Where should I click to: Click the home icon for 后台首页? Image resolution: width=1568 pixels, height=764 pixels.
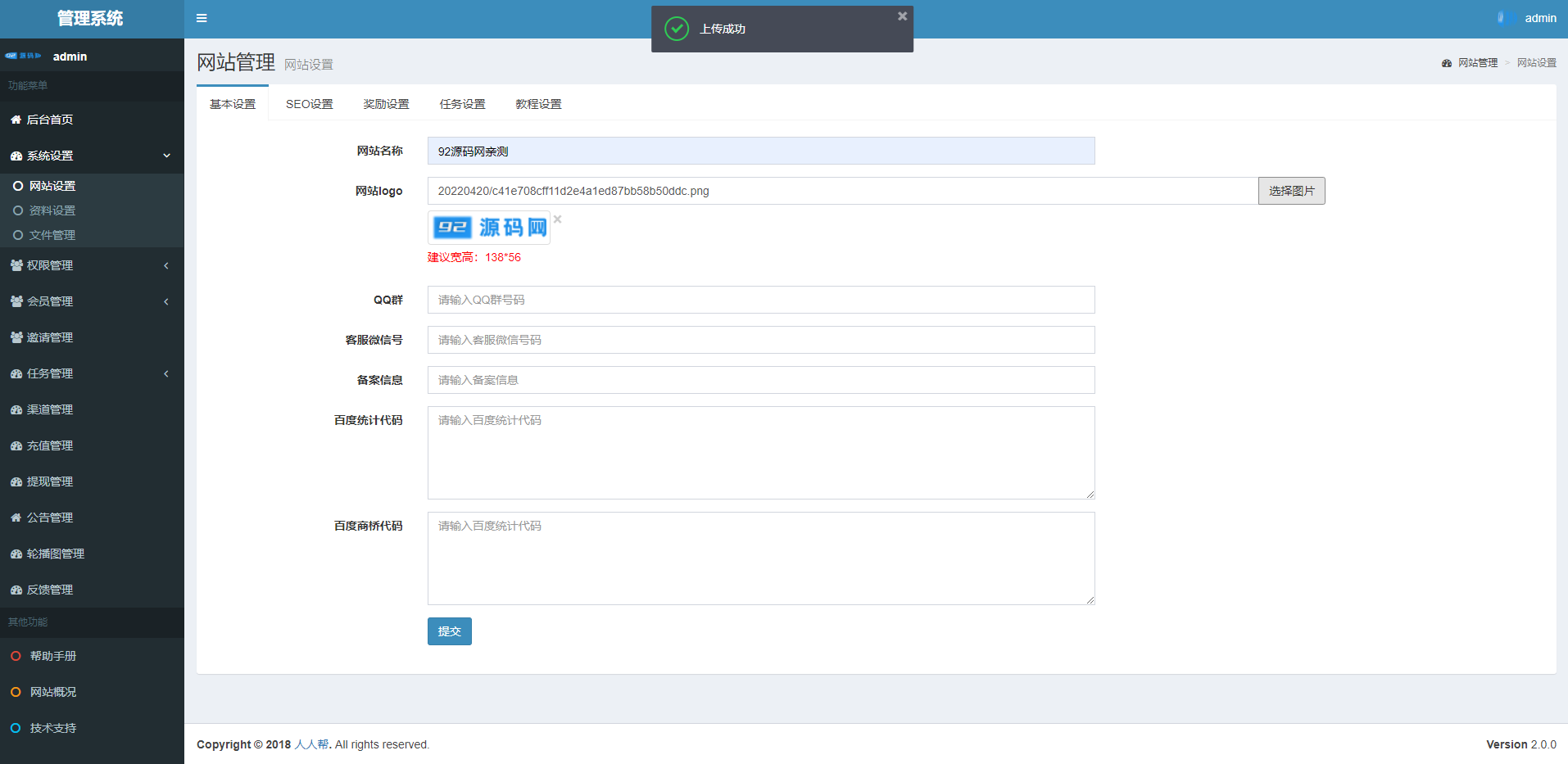[16, 120]
